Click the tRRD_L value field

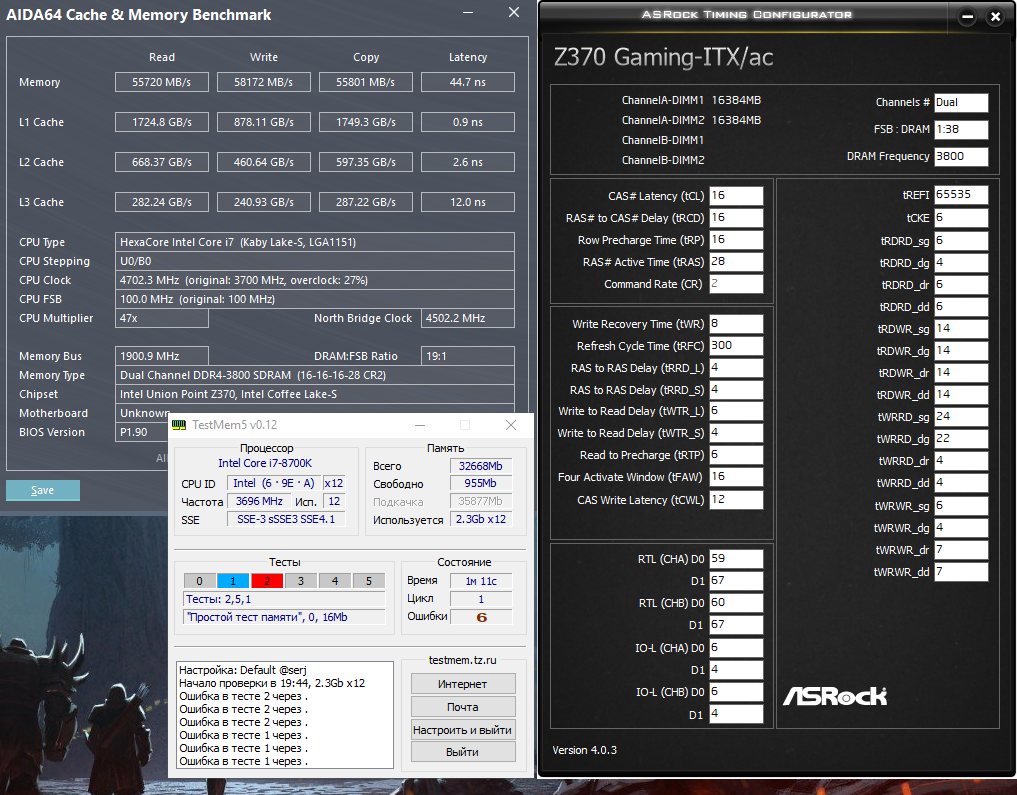[x=736, y=368]
